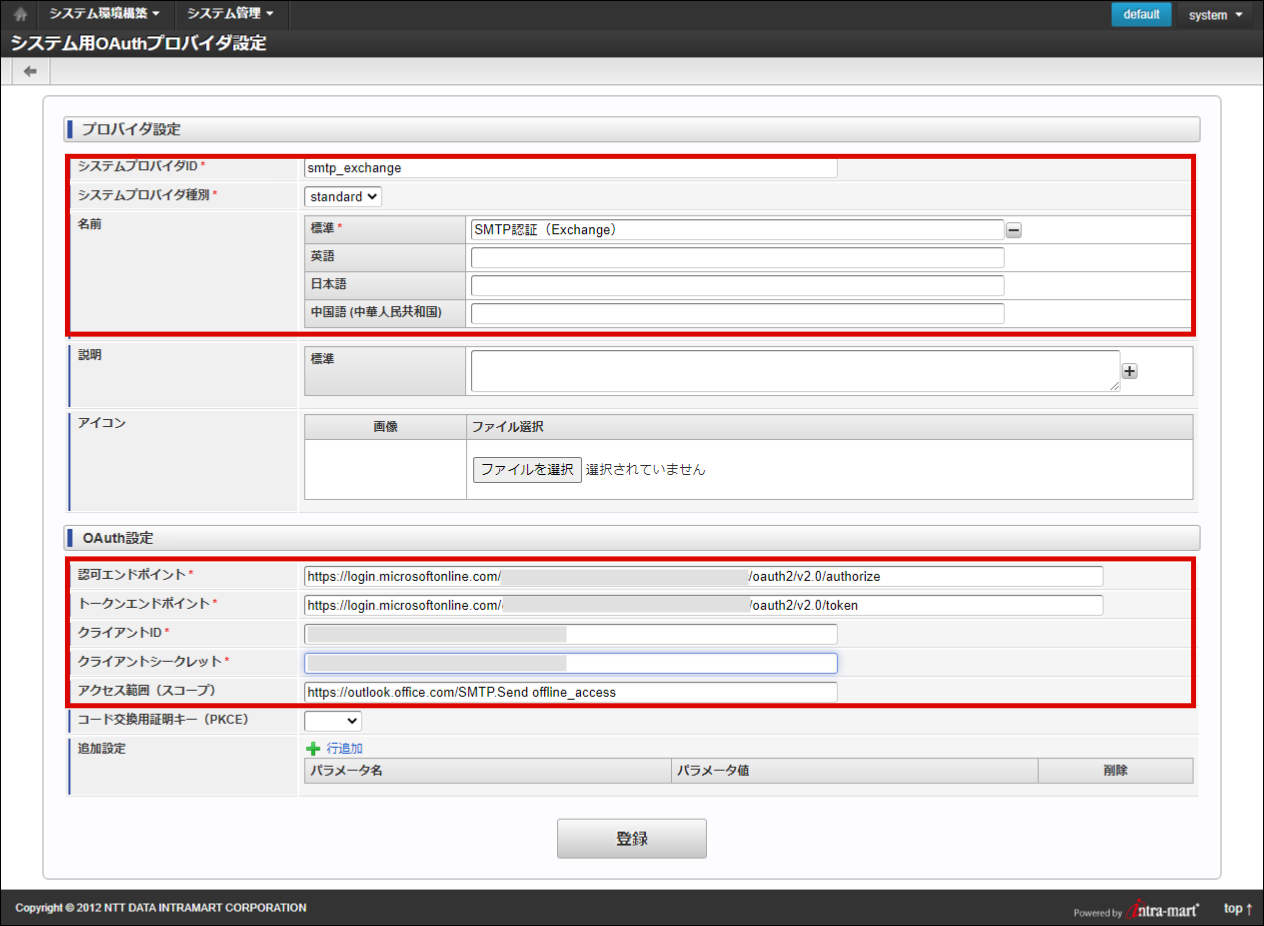This screenshot has width=1264, height=926.
Task: Open the PKCE code challenge dropdown
Action: tap(333, 720)
